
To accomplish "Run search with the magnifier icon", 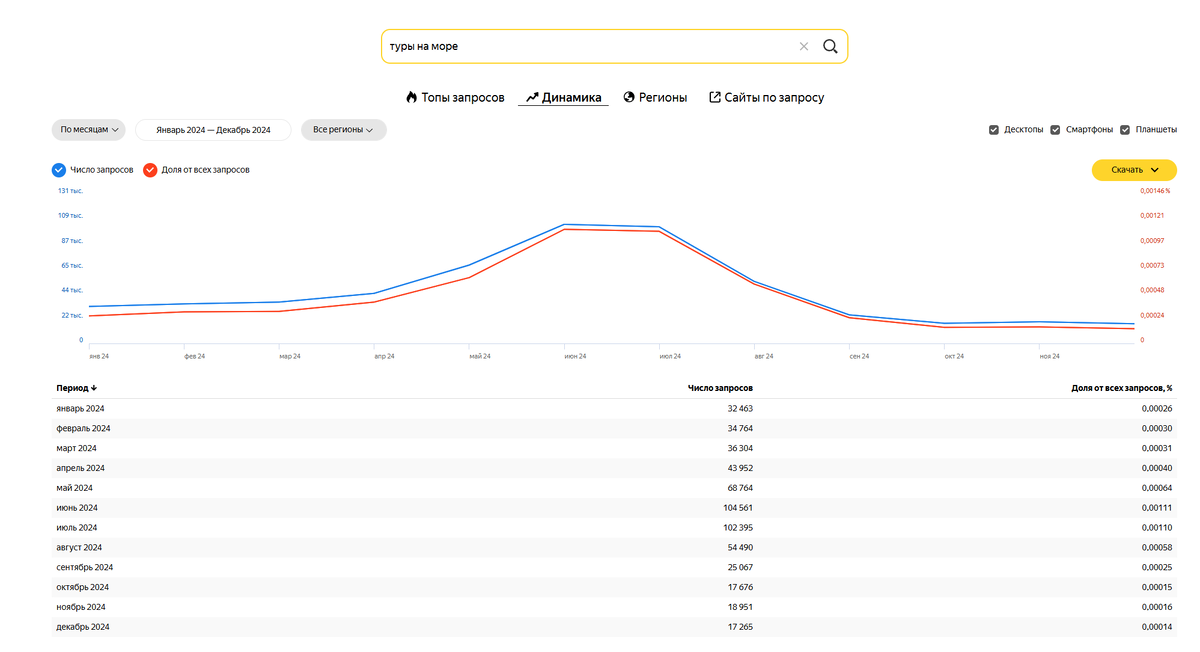I will pyautogui.click(x=830, y=46).
